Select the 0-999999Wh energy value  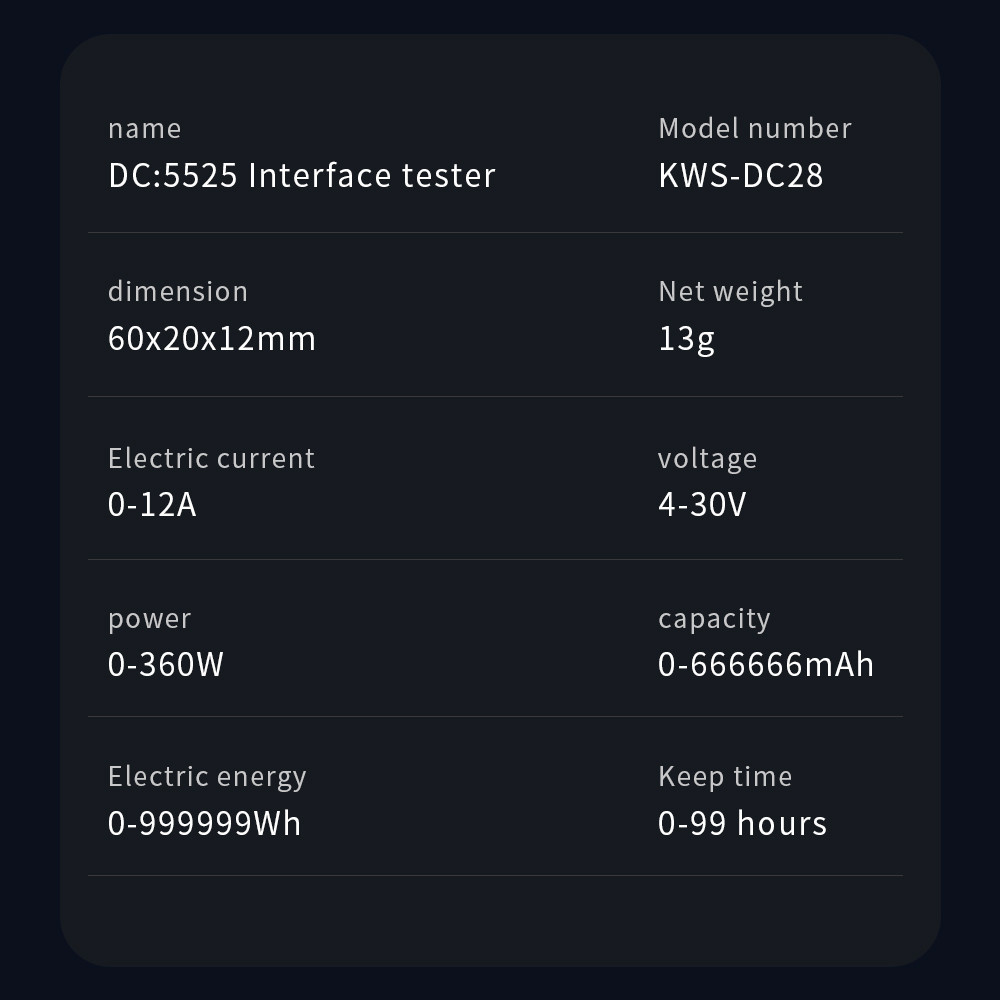[x=205, y=824]
